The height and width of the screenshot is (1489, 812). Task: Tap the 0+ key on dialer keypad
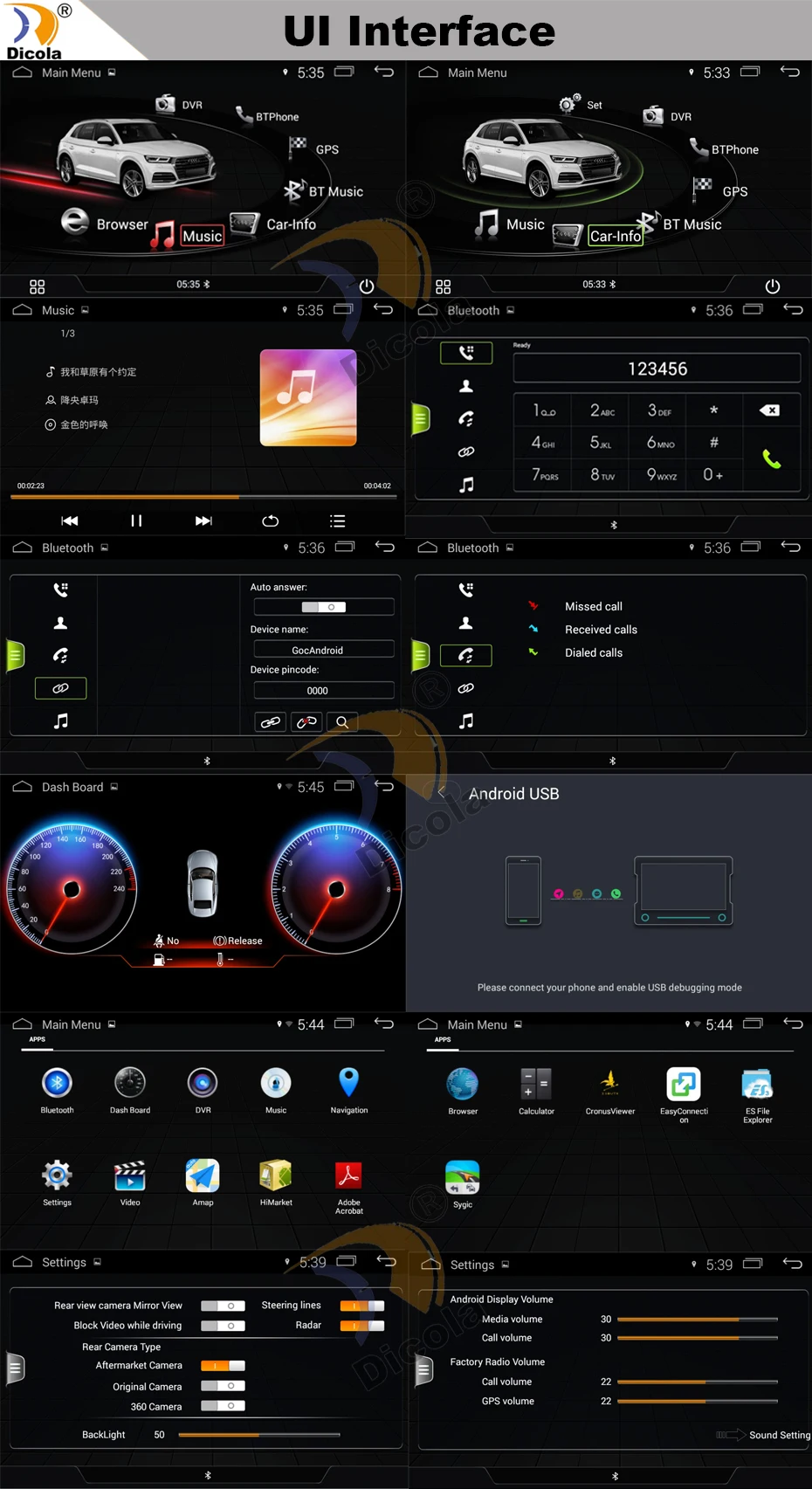point(713,475)
